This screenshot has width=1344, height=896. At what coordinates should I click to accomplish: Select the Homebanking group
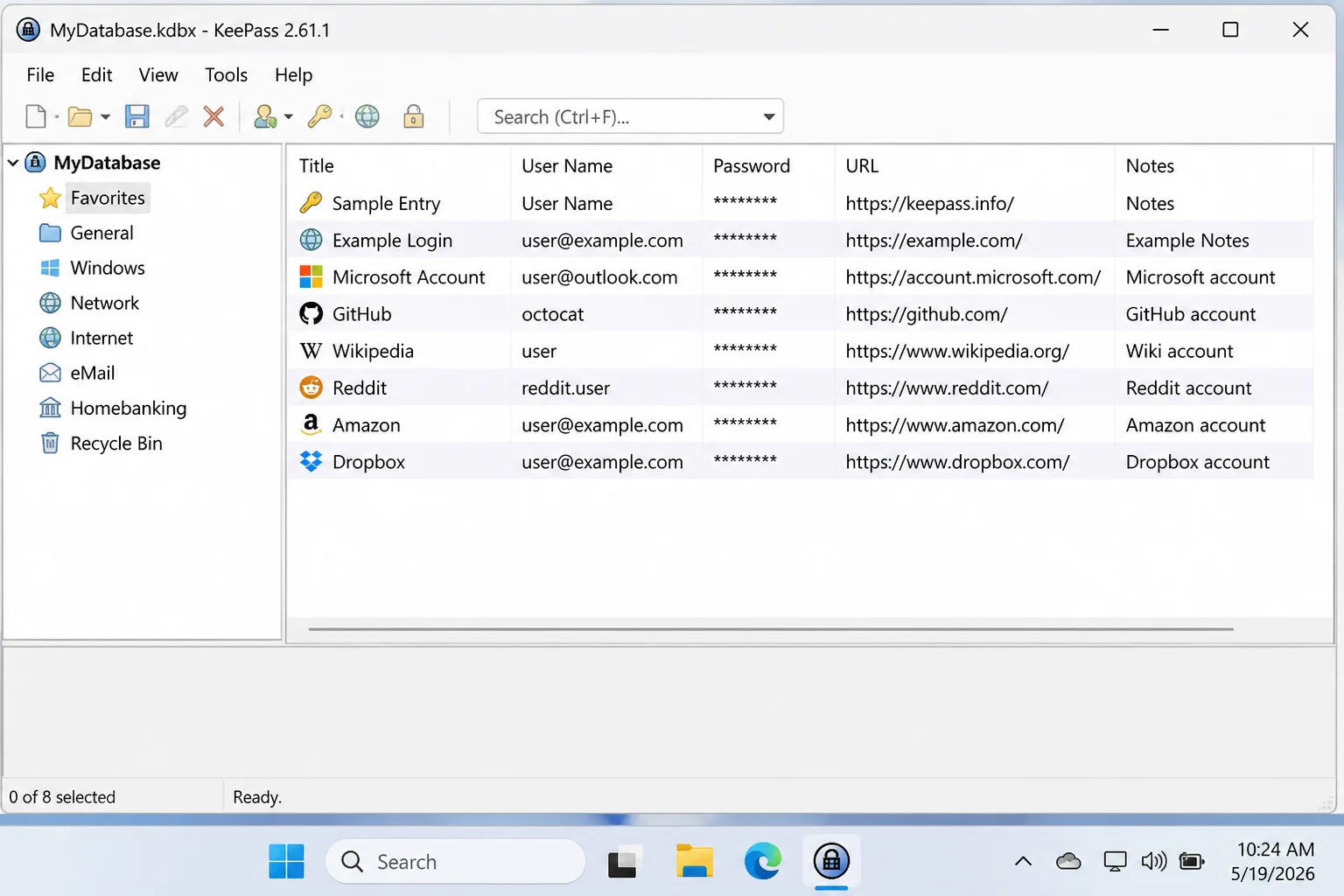(x=129, y=408)
